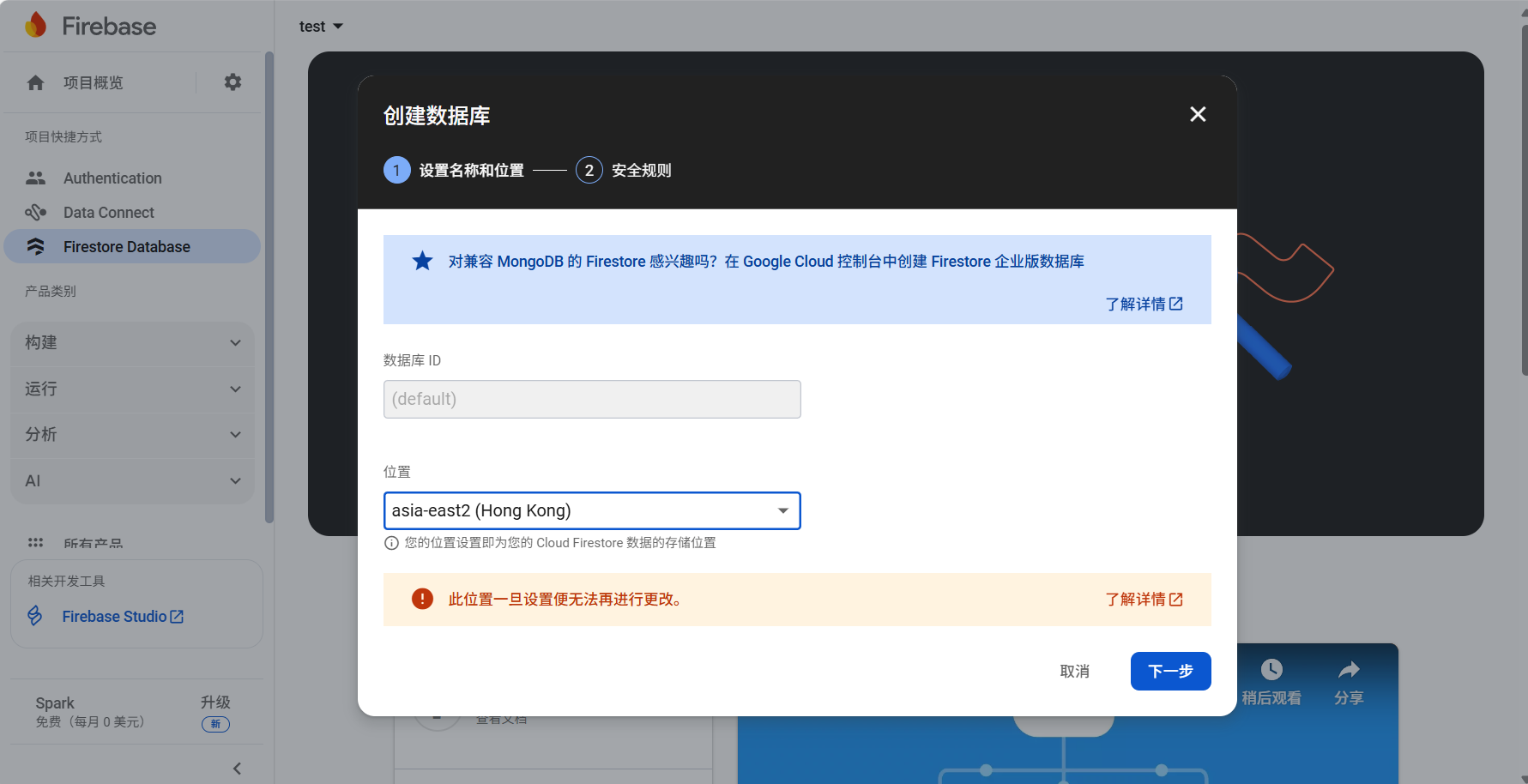Click the 下一步 button
This screenshot has width=1528, height=784.
pyautogui.click(x=1170, y=671)
